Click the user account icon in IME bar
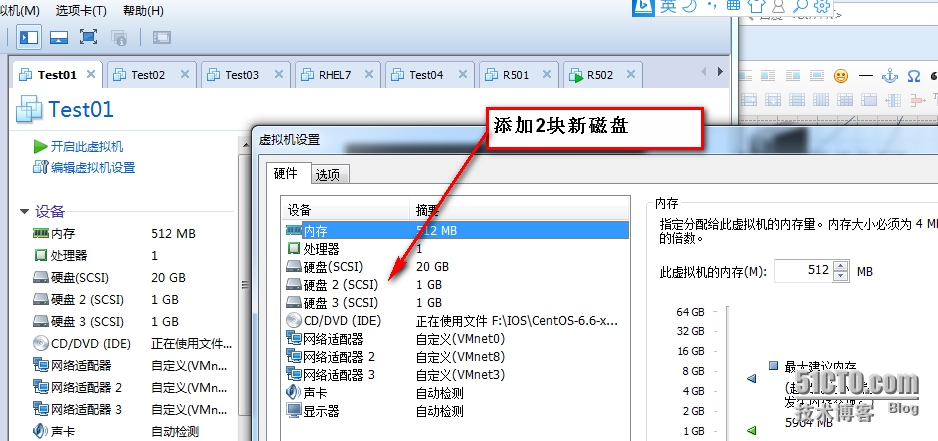Screen dimensions: 938x441 click(x=778, y=6)
